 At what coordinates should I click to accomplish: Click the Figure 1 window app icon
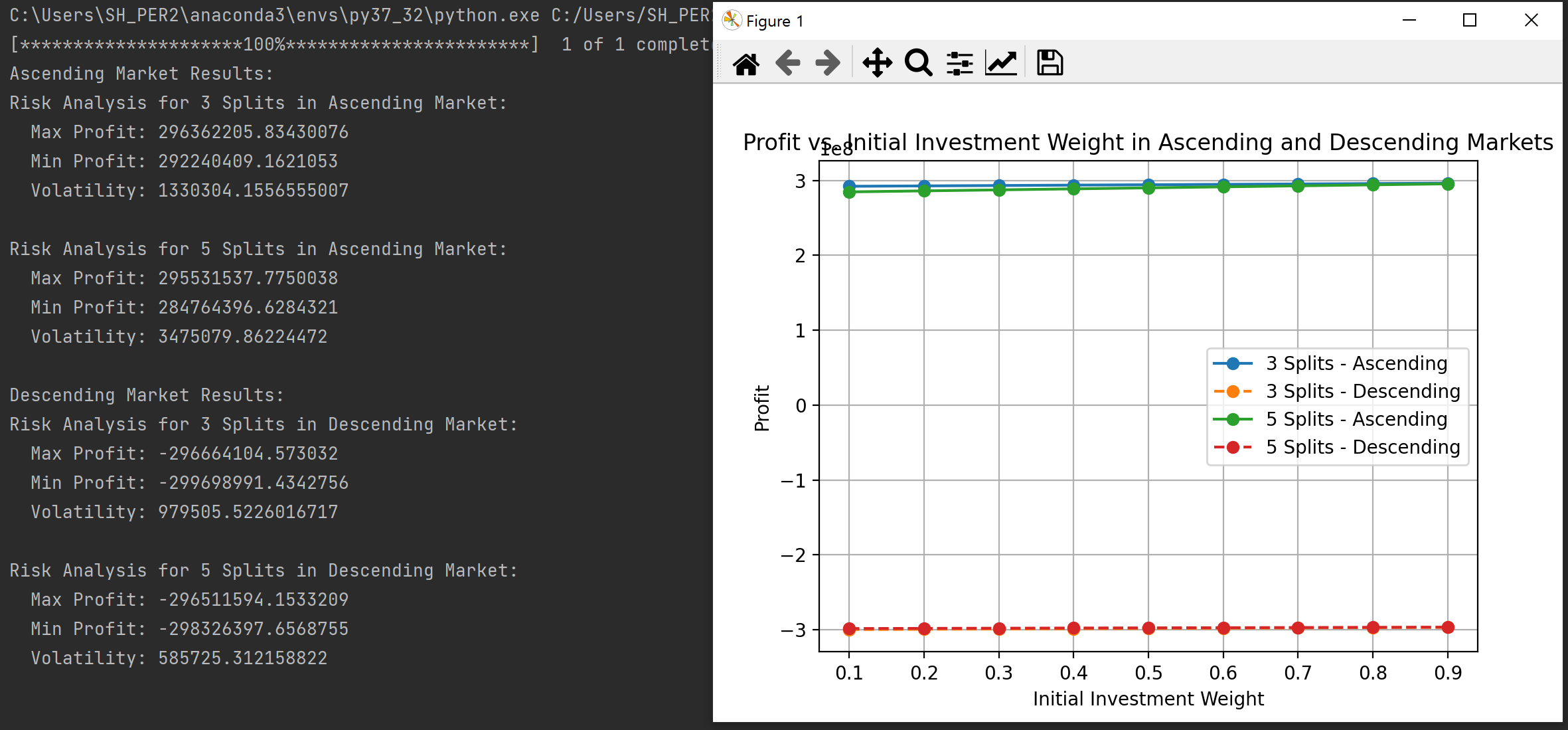coord(732,21)
